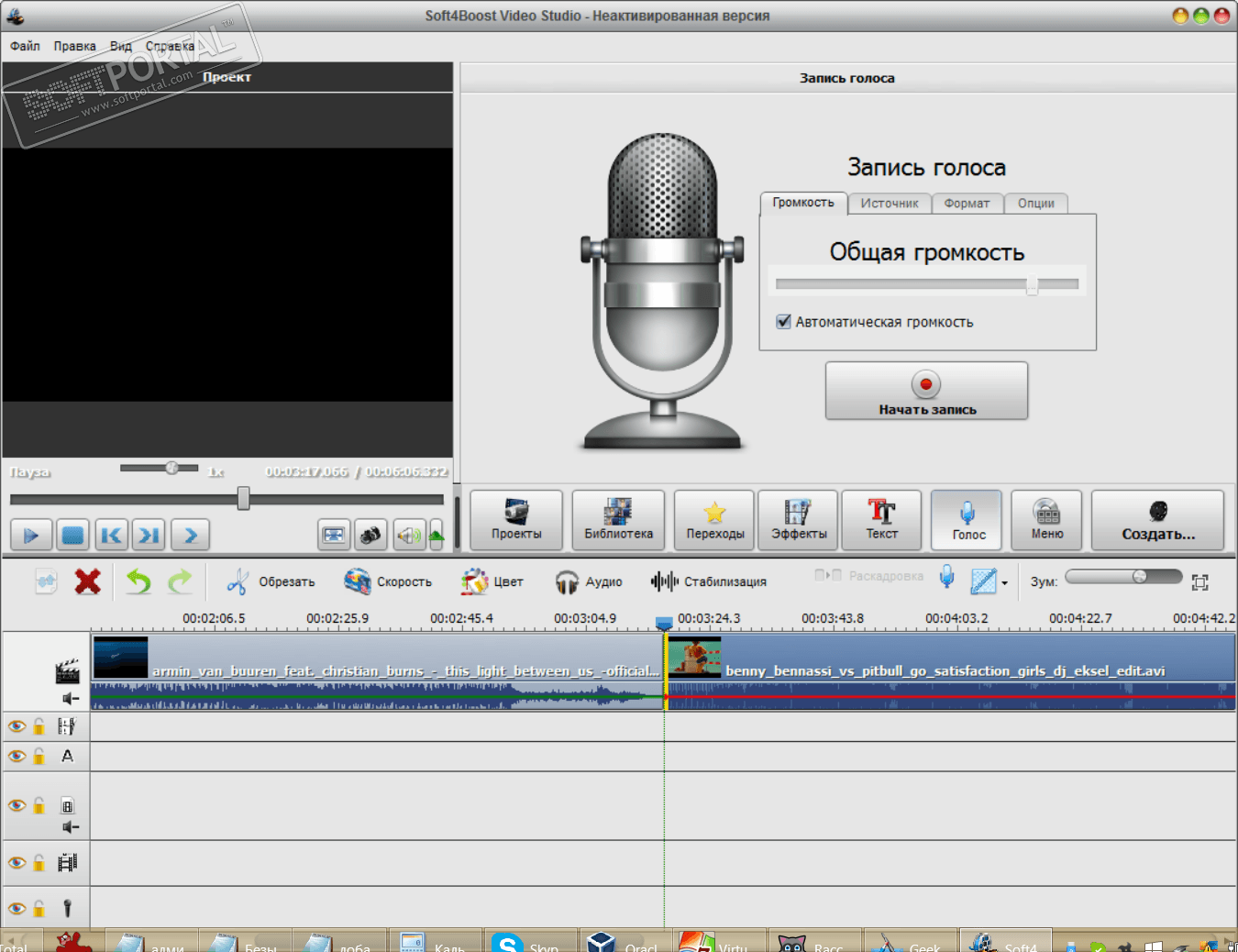Viewport: 1238px width, 952px height.
Task: Click the audio mix track filmstrip icon
Action: (67, 862)
